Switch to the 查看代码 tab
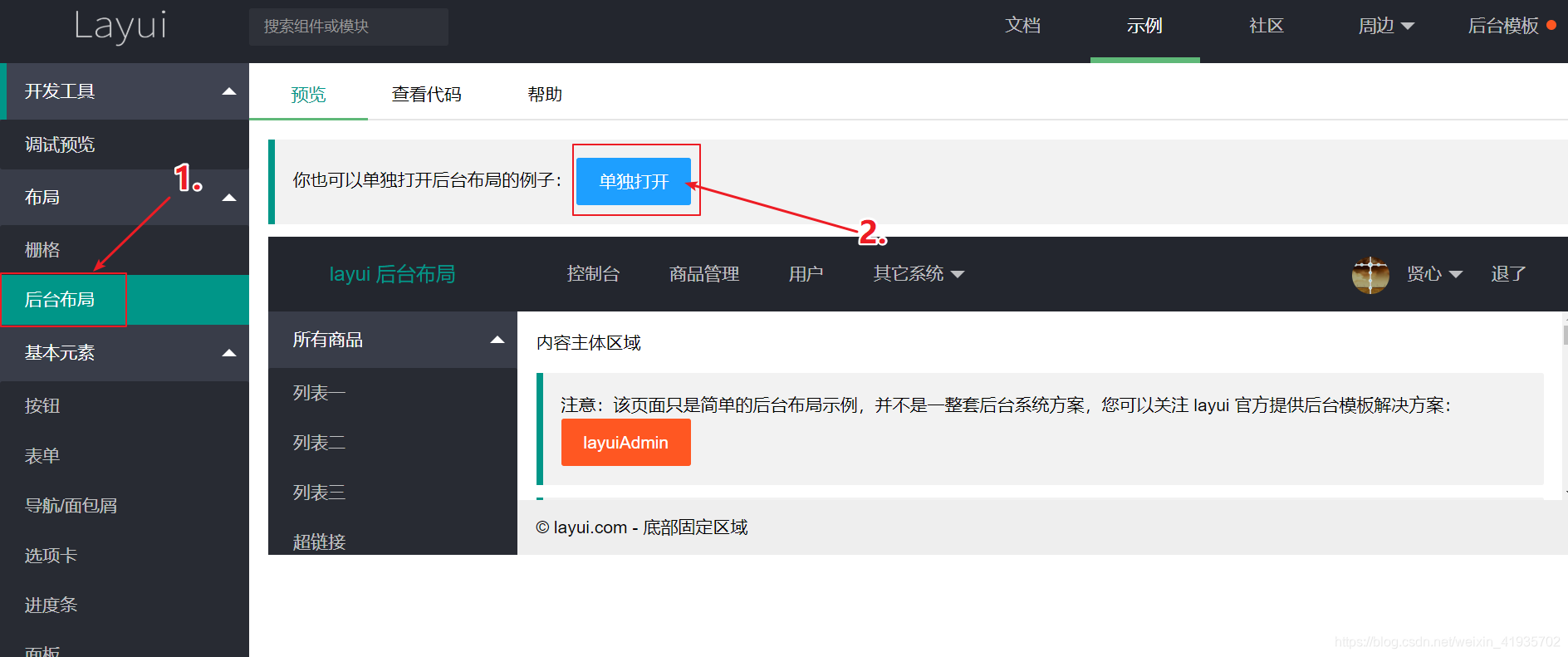 pyautogui.click(x=426, y=95)
